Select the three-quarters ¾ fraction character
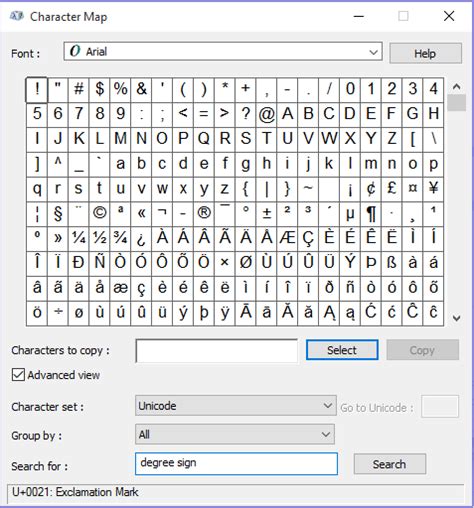 click(120, 238)
